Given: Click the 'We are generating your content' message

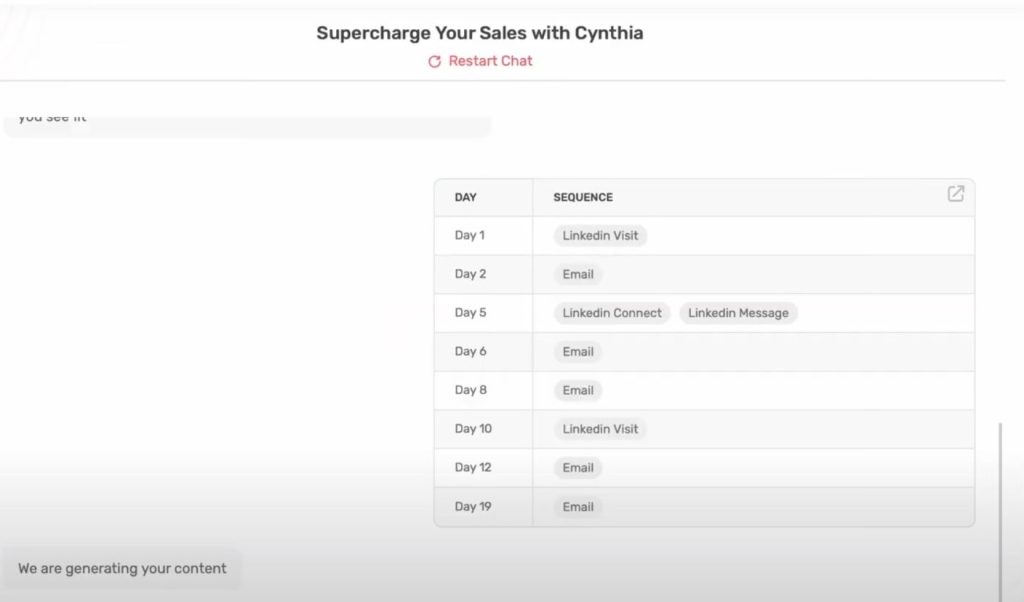Looking at the screenshot, I should (122, 569).
